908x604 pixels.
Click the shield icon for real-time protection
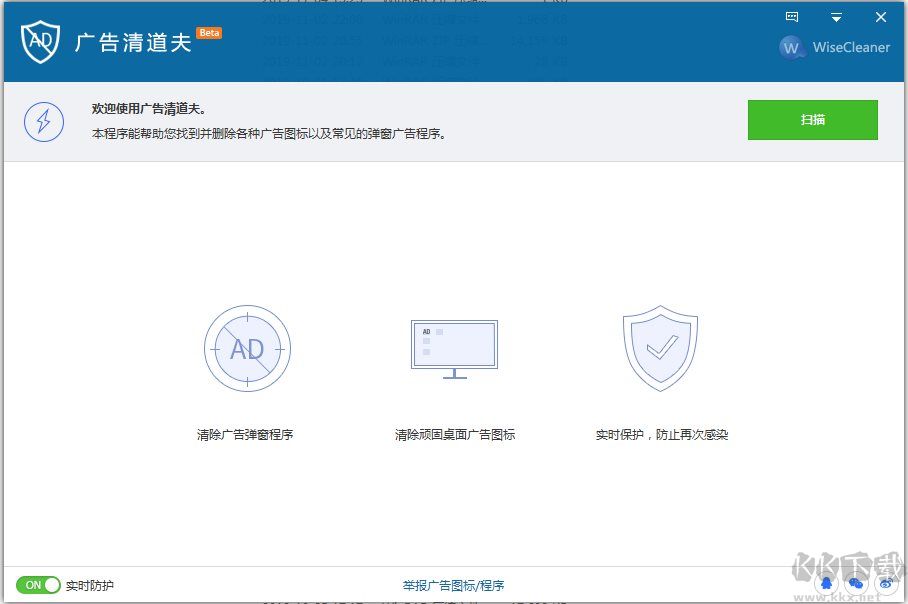[659, 347]
